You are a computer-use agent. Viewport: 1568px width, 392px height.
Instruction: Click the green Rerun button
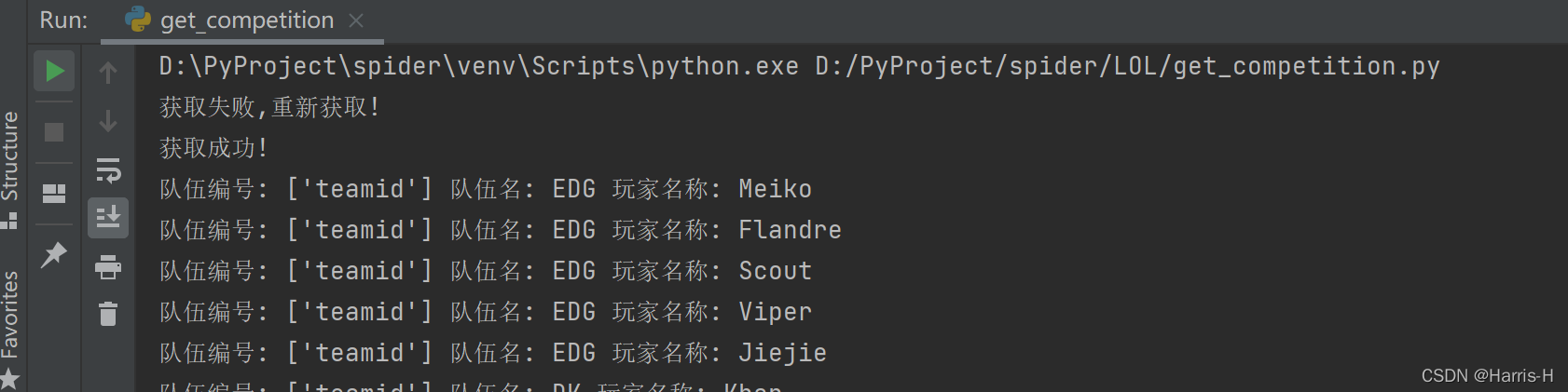click(x=54, y=71)
